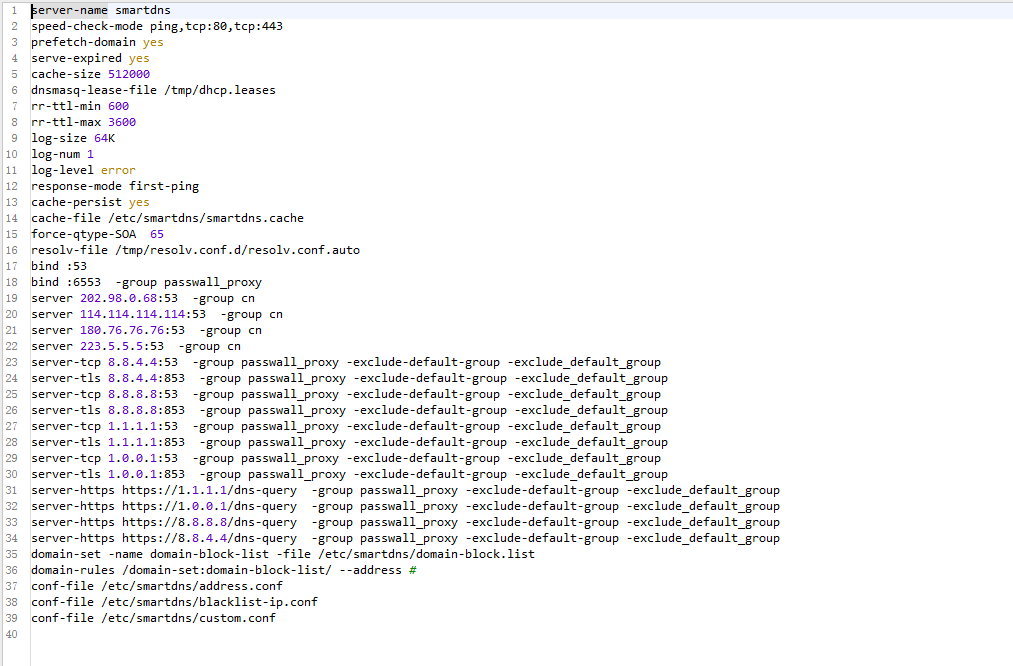Click the rr-ttl-min value 600
Screen dimensions: 1013x666
tap(118, 107)
